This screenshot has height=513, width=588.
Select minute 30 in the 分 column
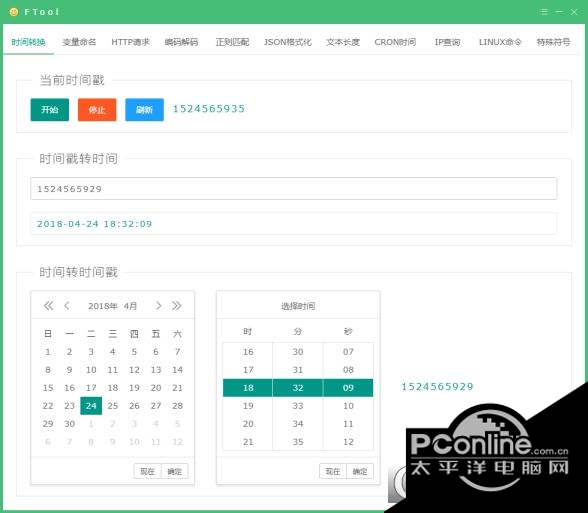[298, 352]
